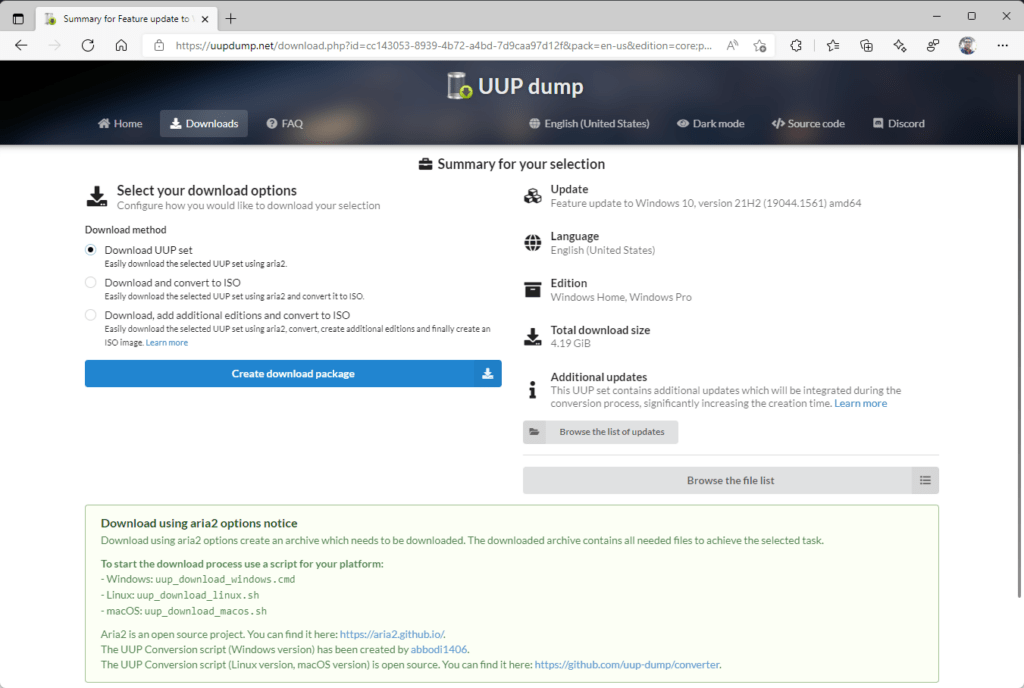Click the browser address bar URL
The height and width of the screenshot is (688, 1024).
point(440,45)
